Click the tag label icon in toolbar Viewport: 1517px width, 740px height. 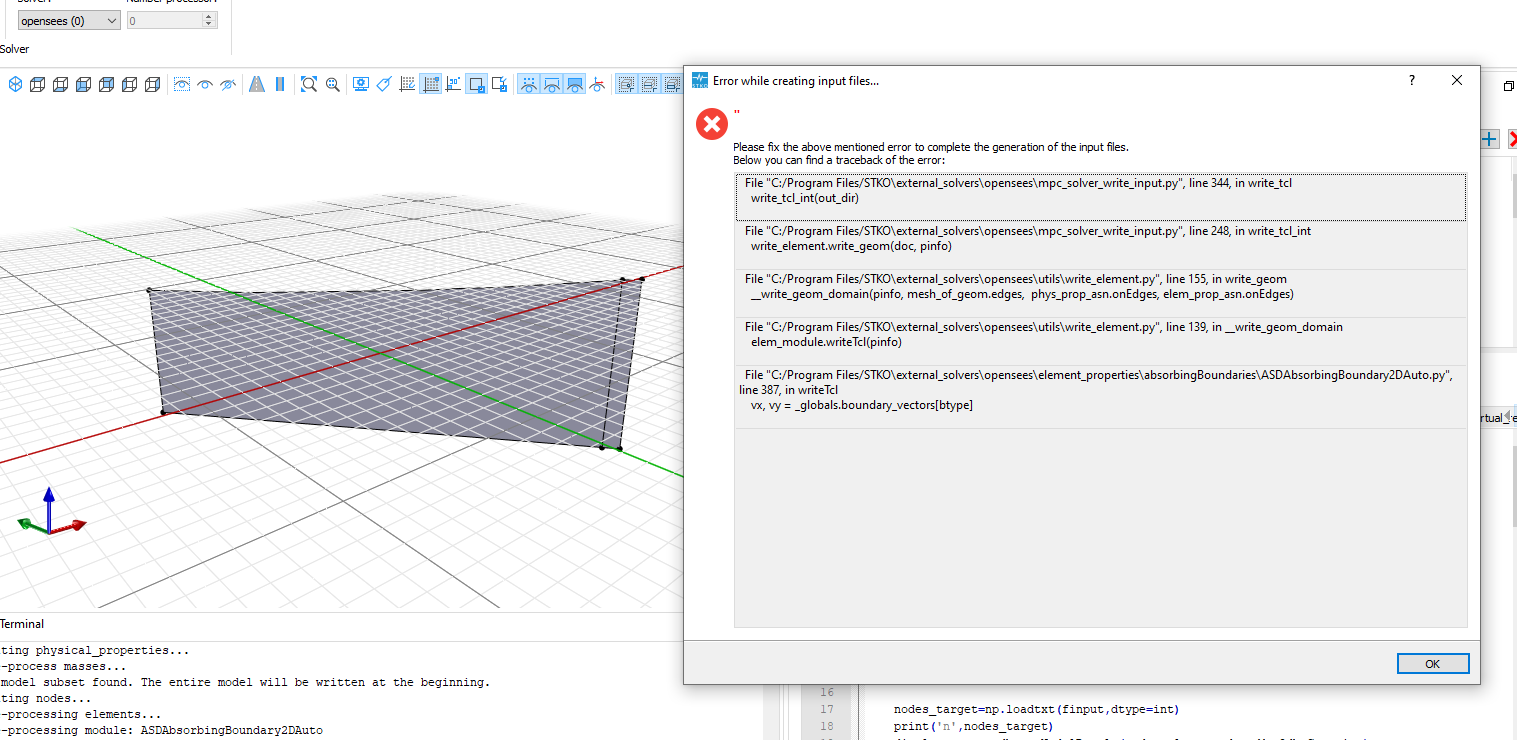pyautogui.click(x=384, y=85)
